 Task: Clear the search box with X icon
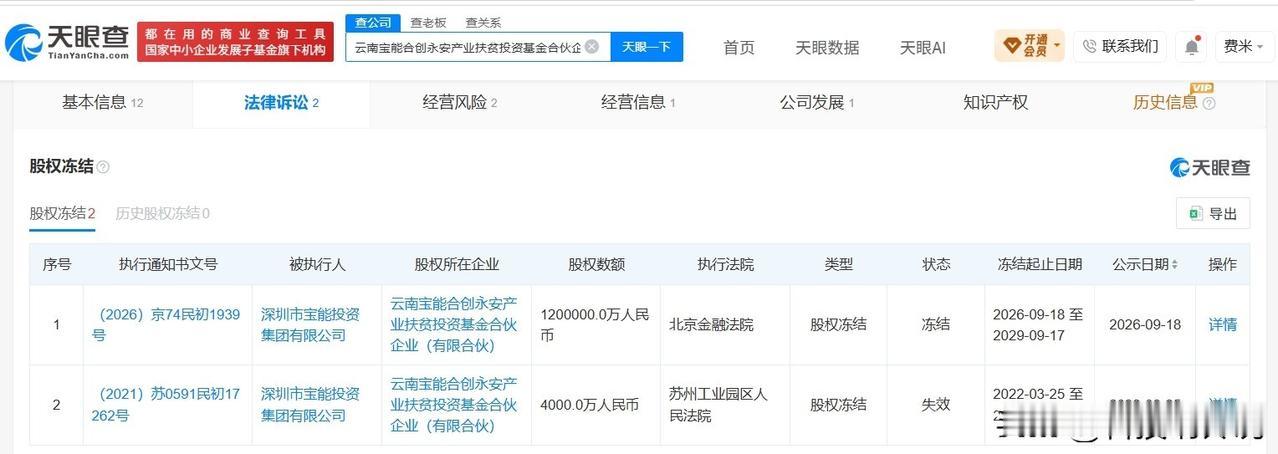coord(592,46)
